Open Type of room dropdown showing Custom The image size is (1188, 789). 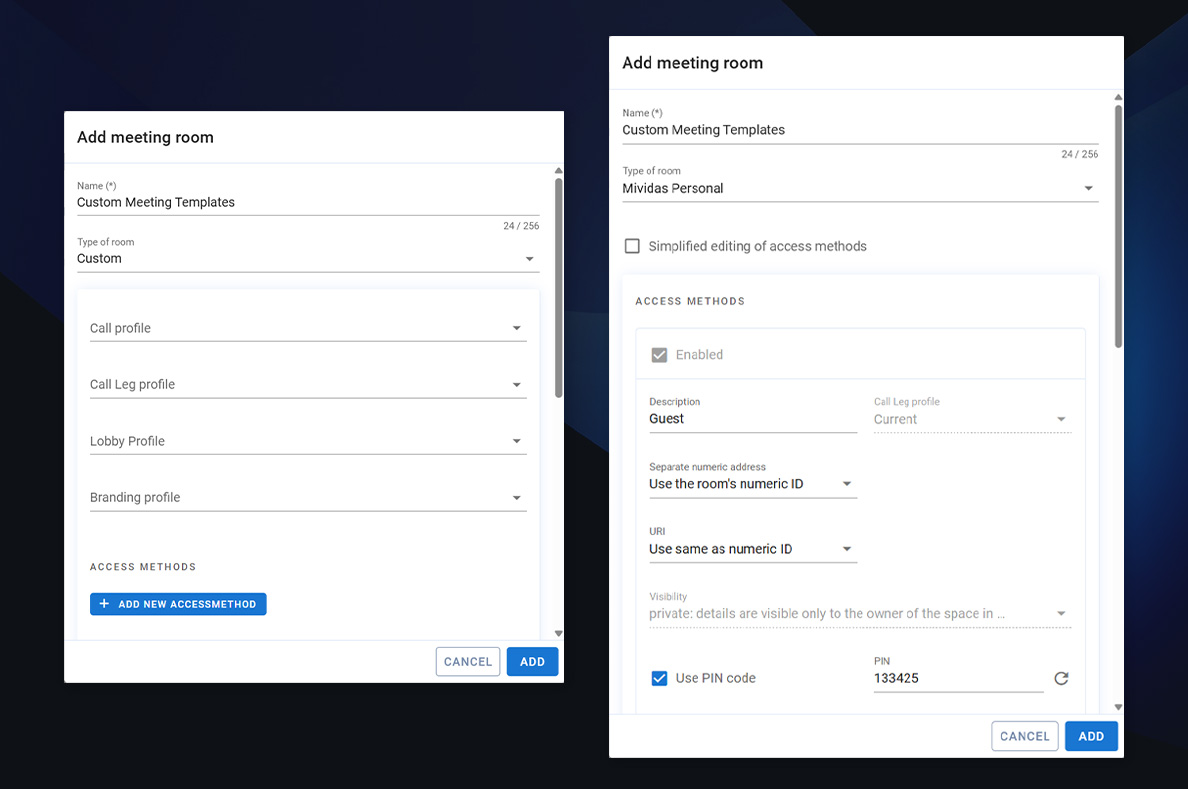307,258
